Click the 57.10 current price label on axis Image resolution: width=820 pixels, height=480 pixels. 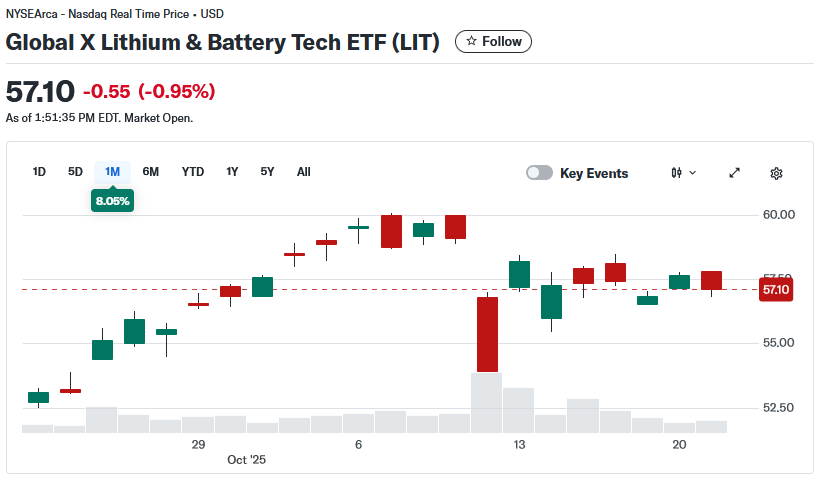click(776, 290)
